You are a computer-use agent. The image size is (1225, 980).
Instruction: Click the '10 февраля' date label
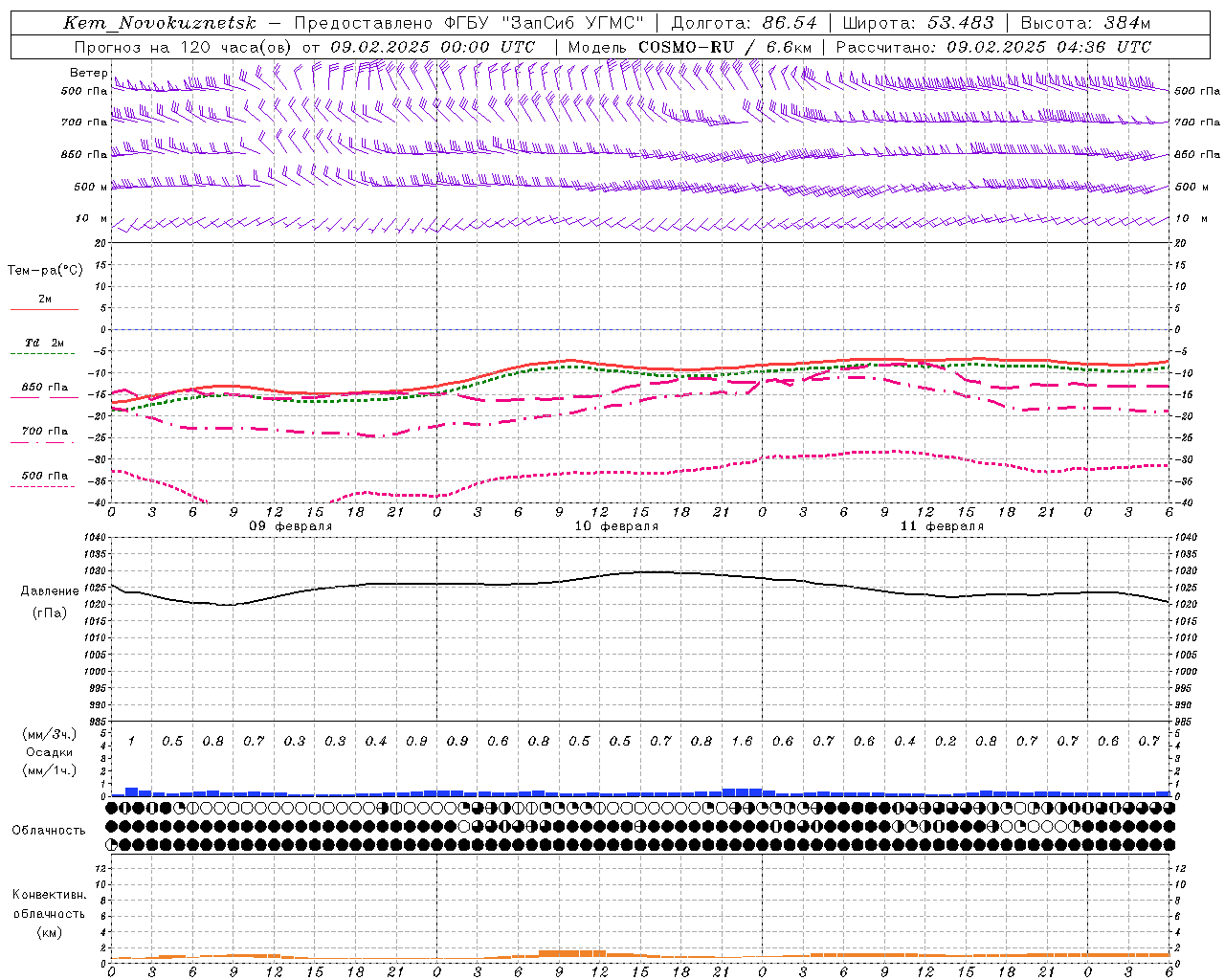(616, 526)
